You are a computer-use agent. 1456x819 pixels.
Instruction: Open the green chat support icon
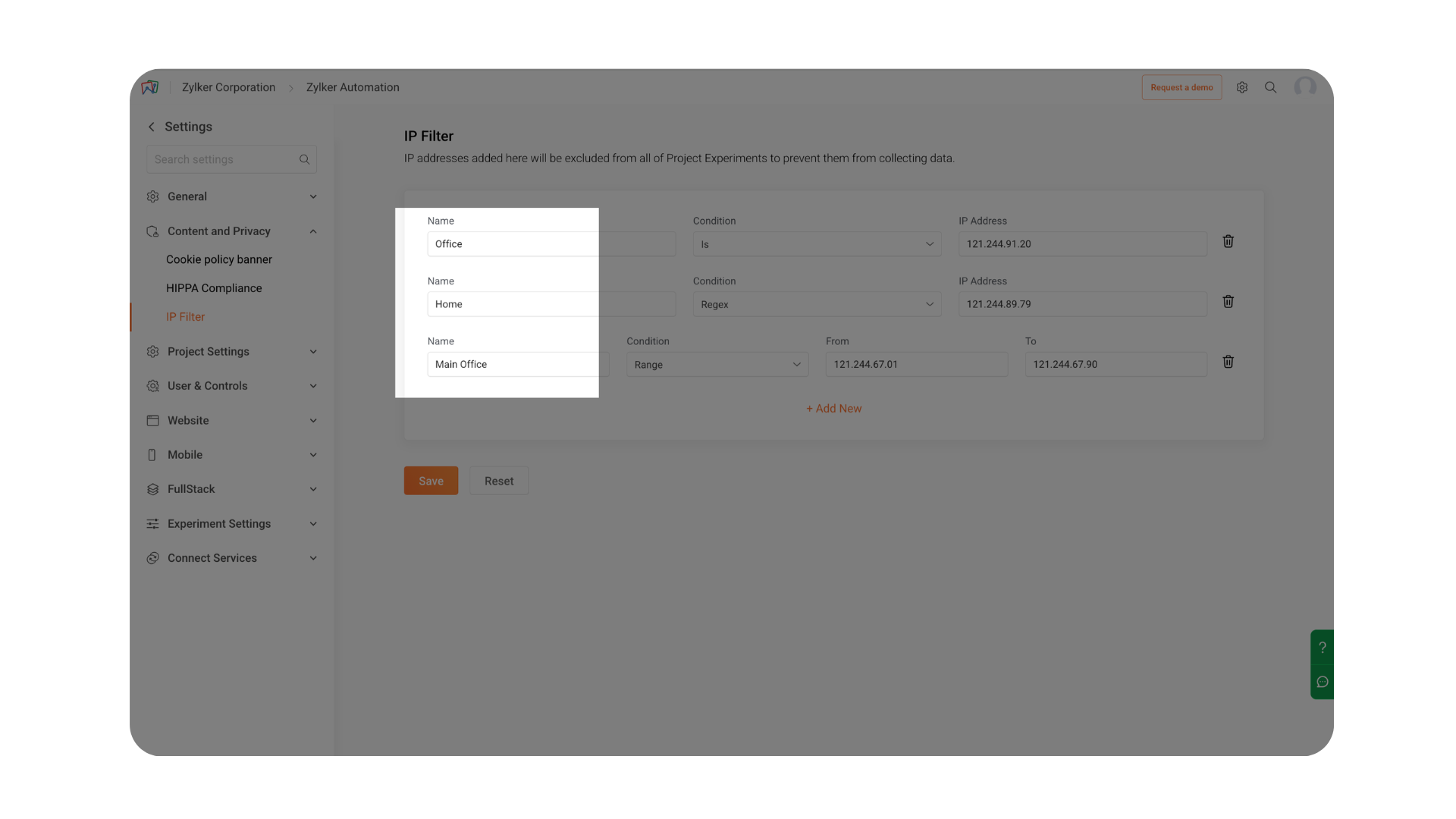1322,682
